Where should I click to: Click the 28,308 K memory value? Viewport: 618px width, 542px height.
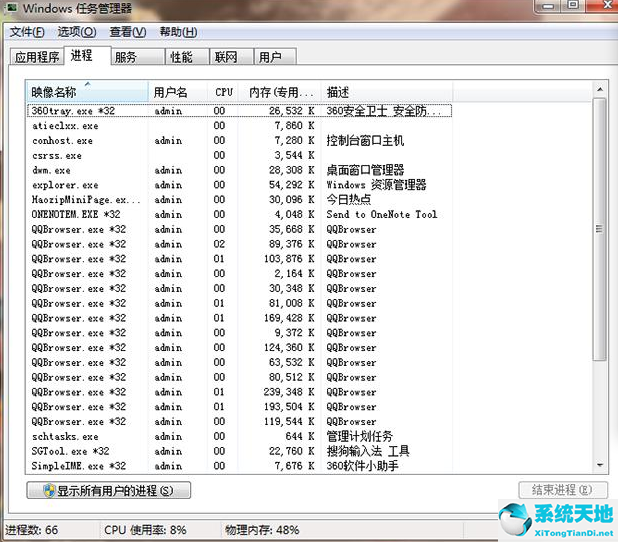coord(292,170)
